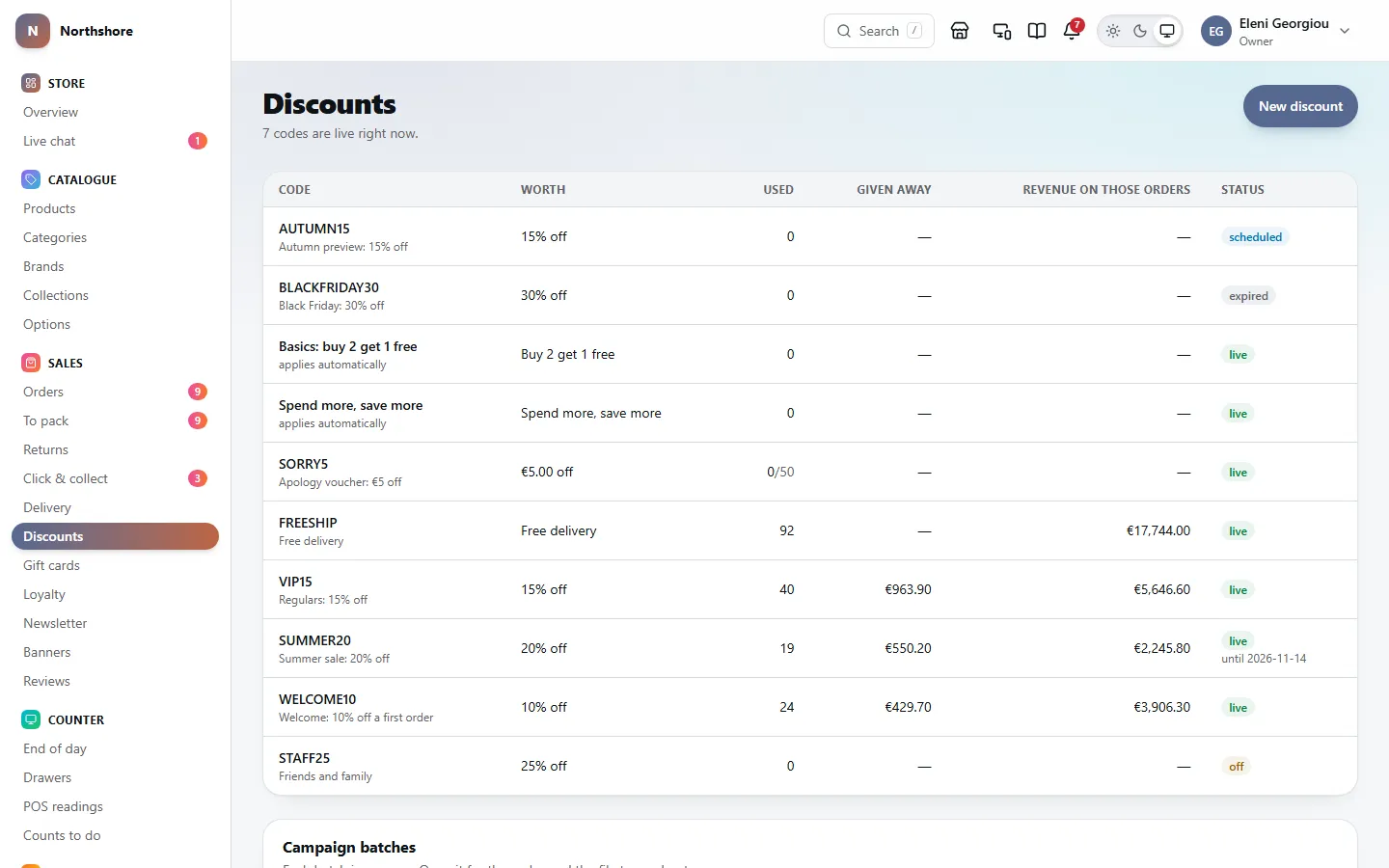Open Overview in the sidebar
Viewport: 1389px width, 868px height.
point(115,112)
